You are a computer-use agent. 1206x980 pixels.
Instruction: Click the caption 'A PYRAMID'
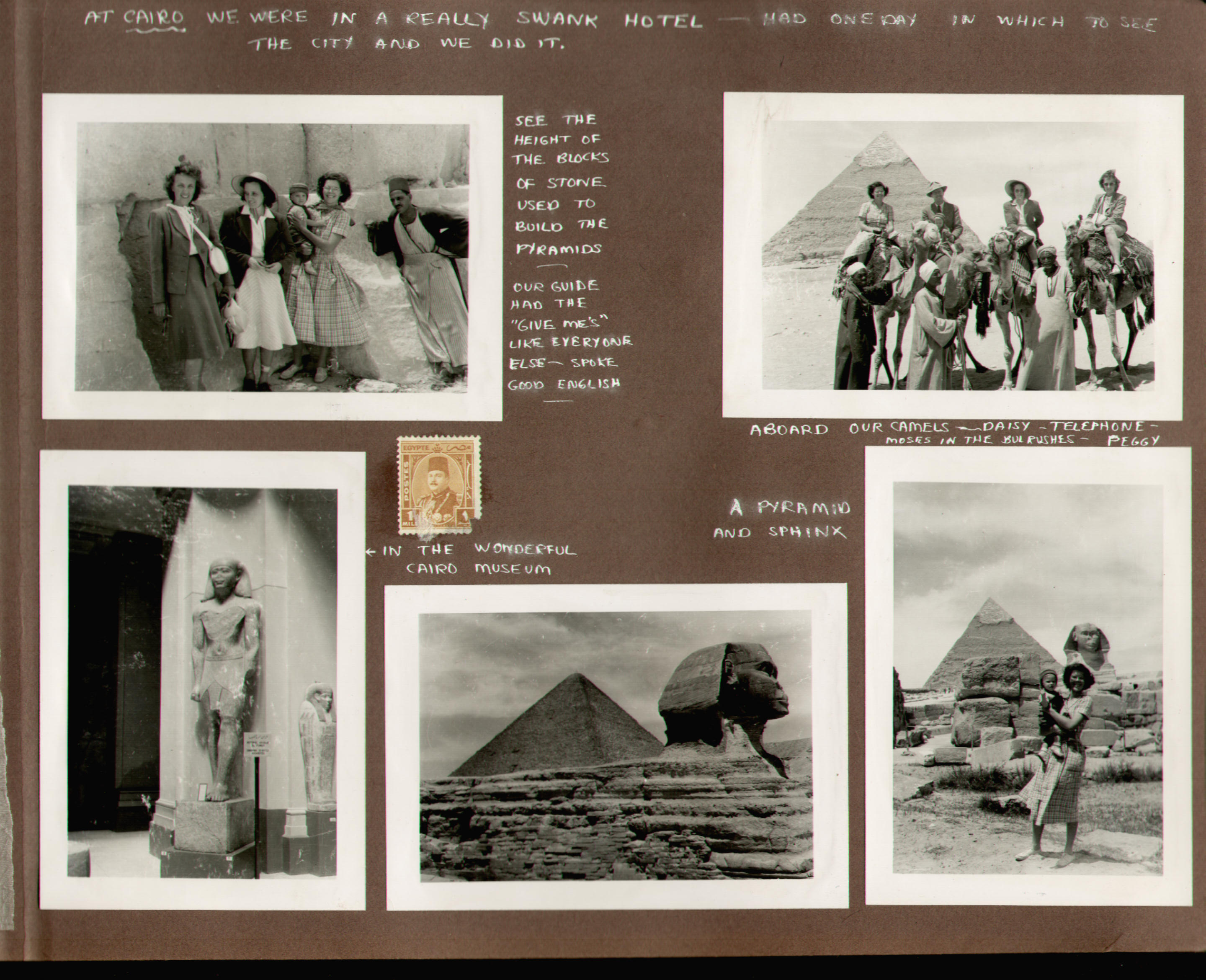click(790, 508)
